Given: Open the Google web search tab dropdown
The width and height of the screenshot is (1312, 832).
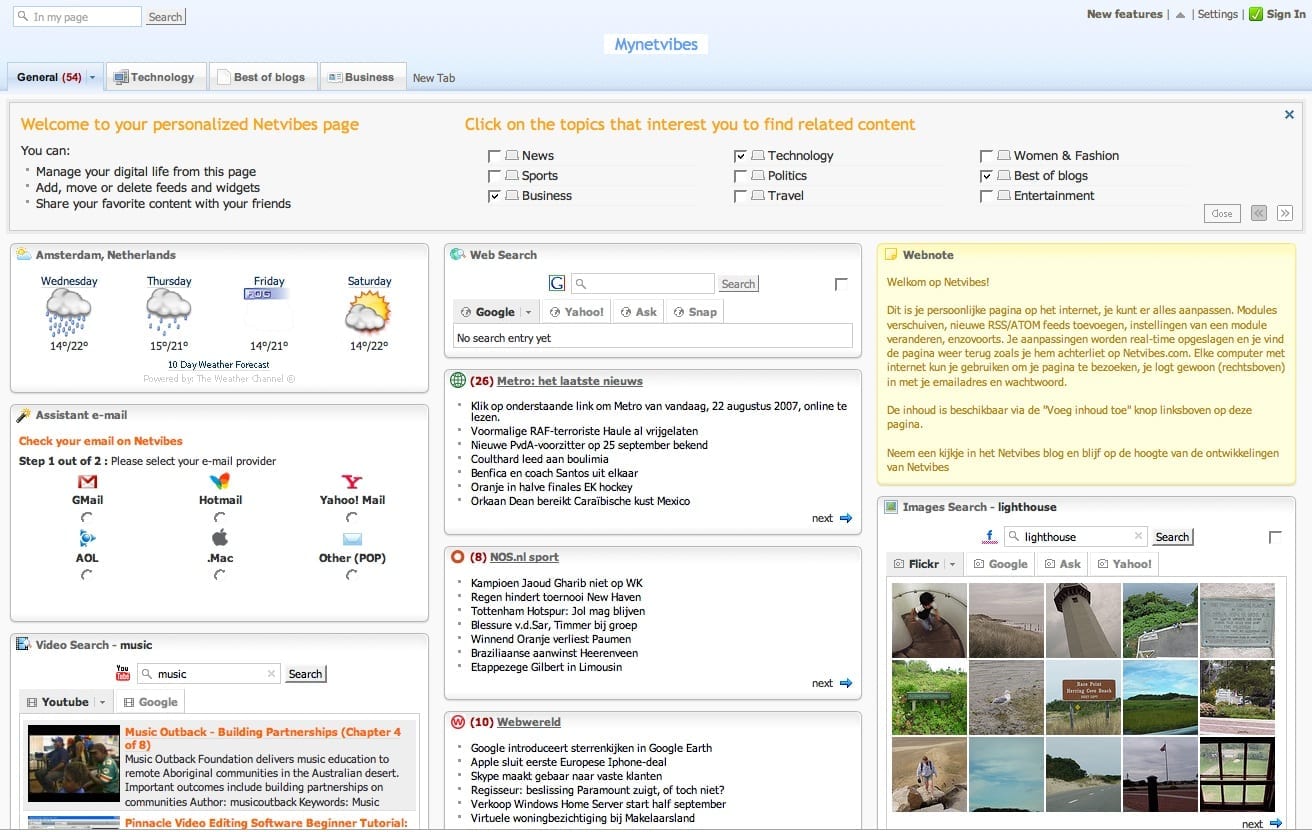Looking at the screenshot, I should coord(529,312).
